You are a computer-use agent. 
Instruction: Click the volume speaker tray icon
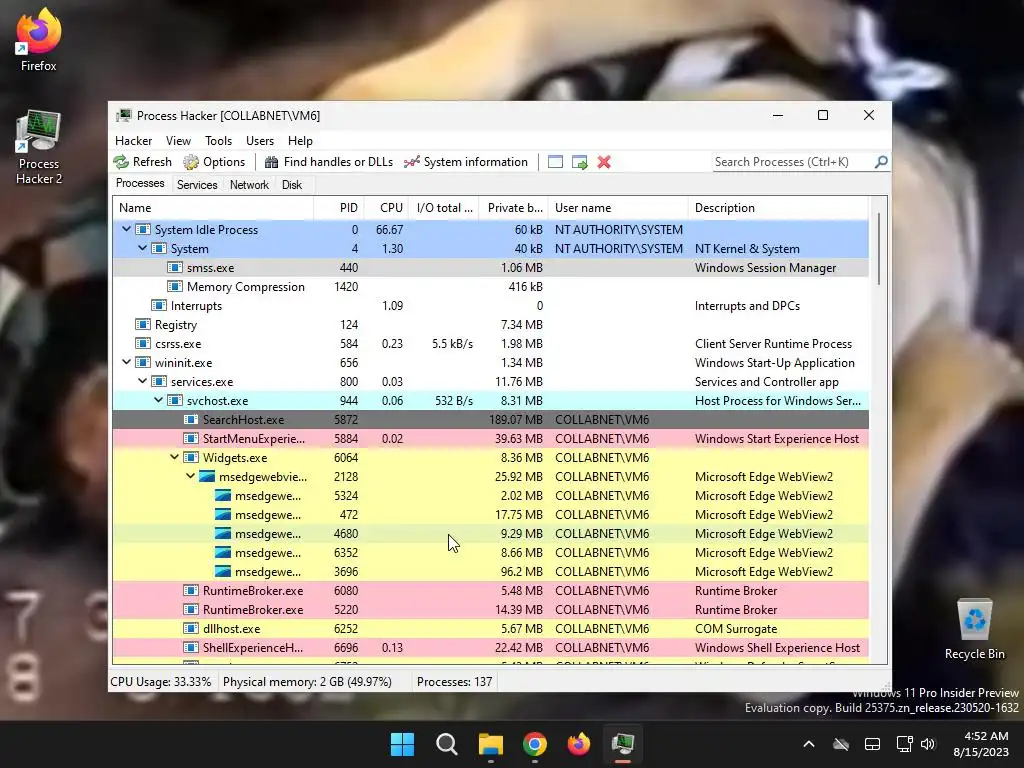pyautogui.click(x=928, y=744)
